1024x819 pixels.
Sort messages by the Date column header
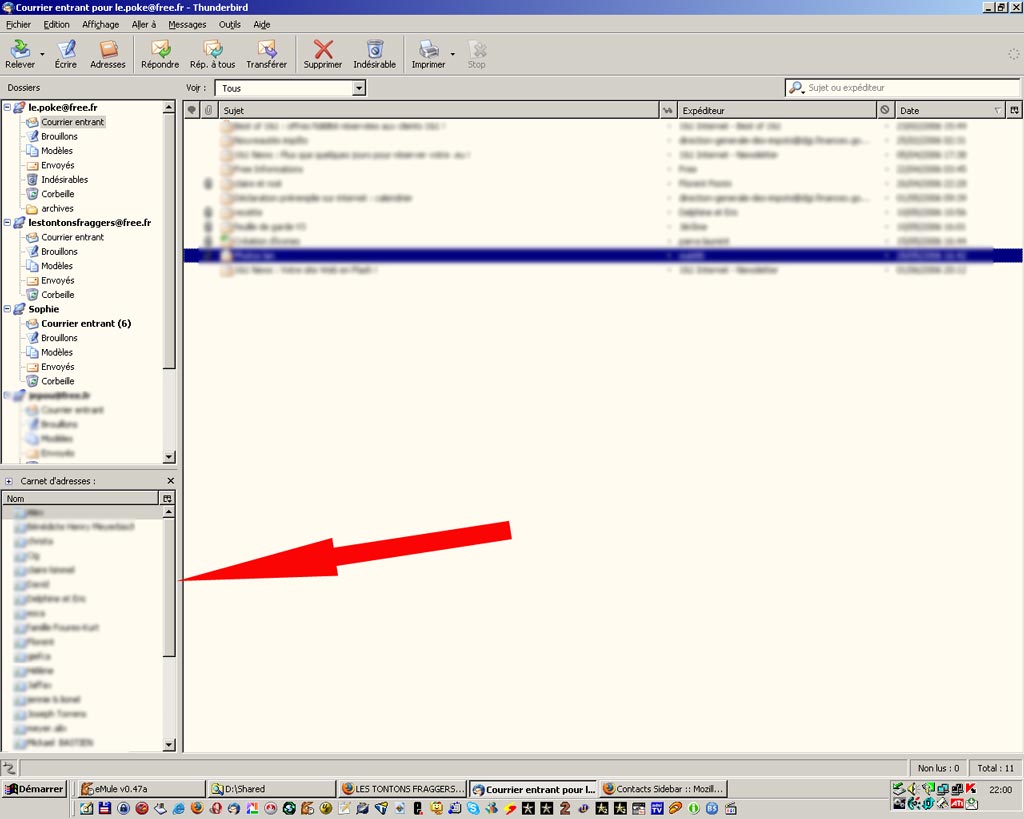click(x=940, y=110)
